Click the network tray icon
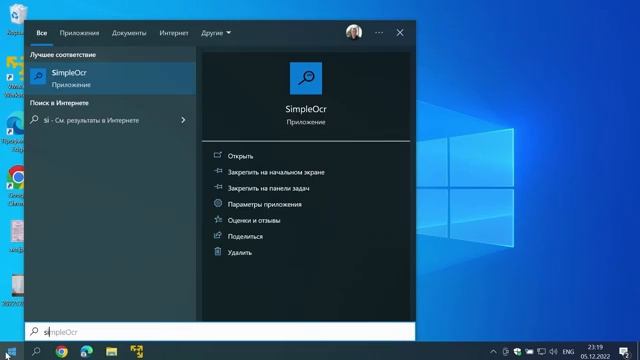640x360 pixels. 541,351
